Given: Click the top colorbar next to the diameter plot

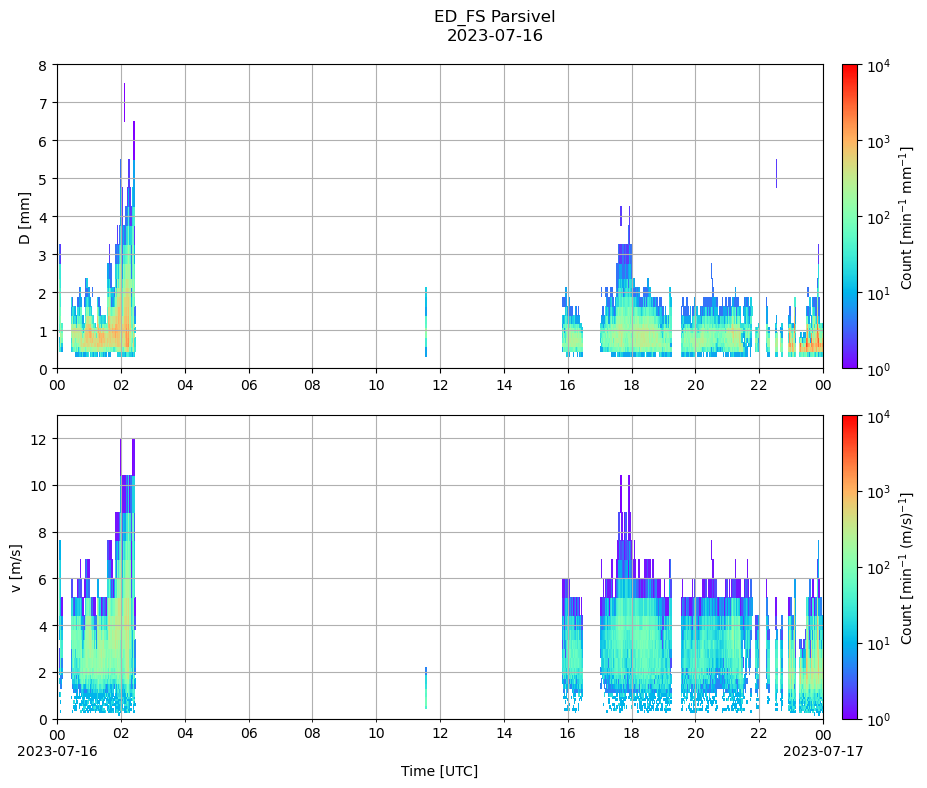Looking at the screenshot, I should click(x=850, y=217).
